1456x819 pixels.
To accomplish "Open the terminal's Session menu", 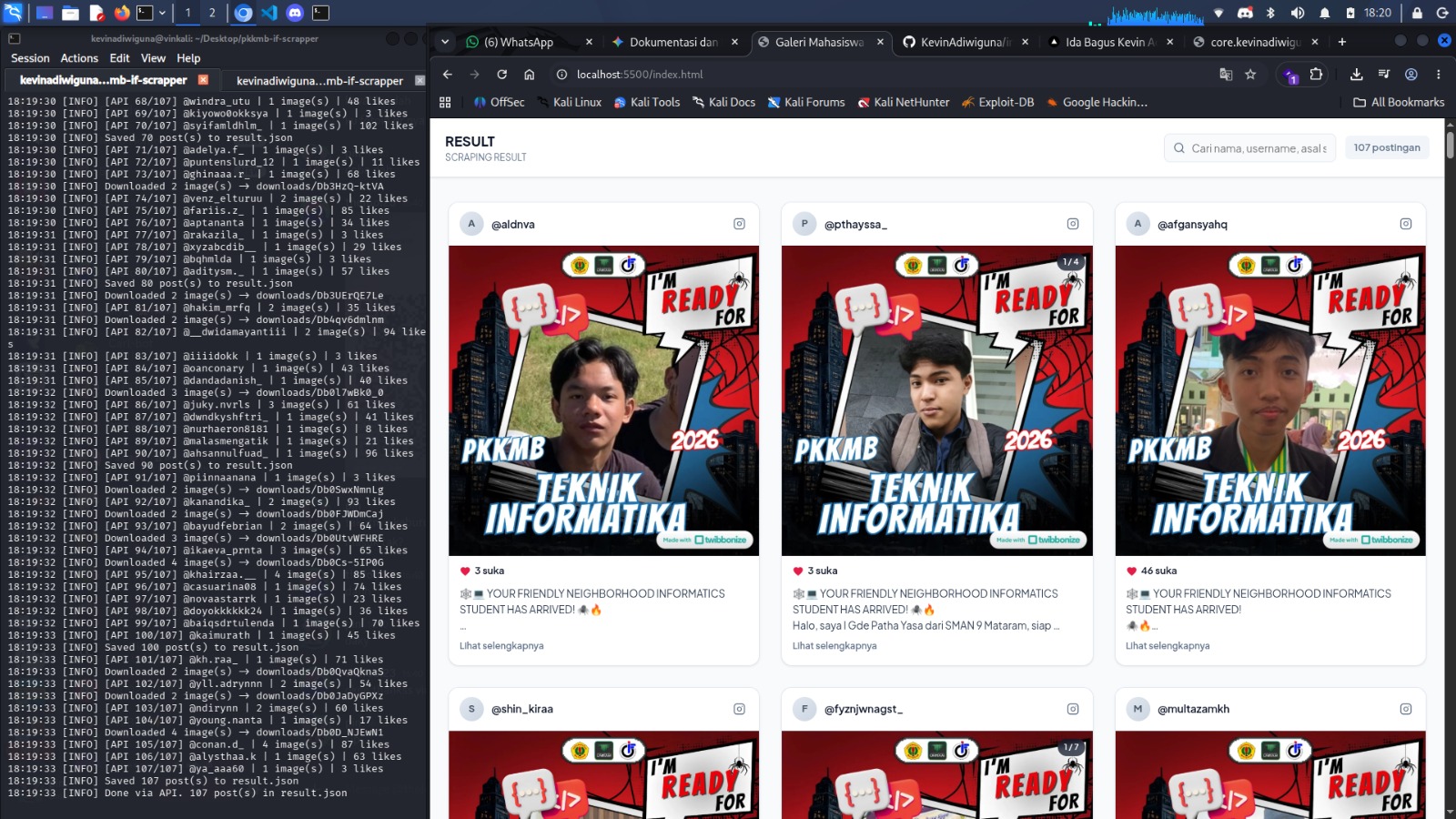I will tap(30, 58).
